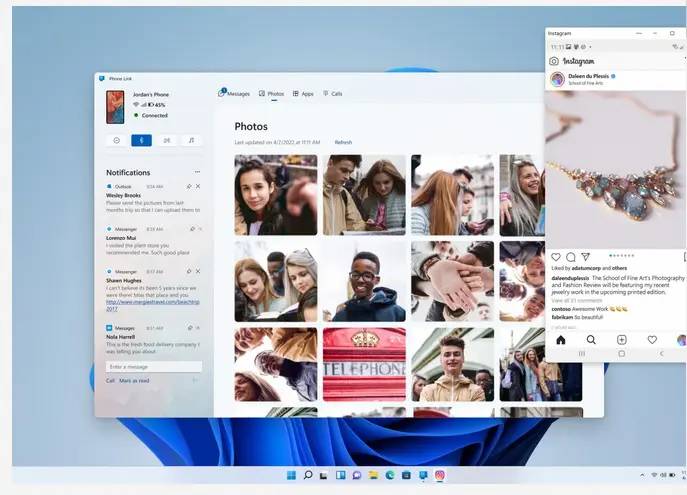687x495 pixels.
Task: Switch to the Messages tab
Action: [235, 93]
